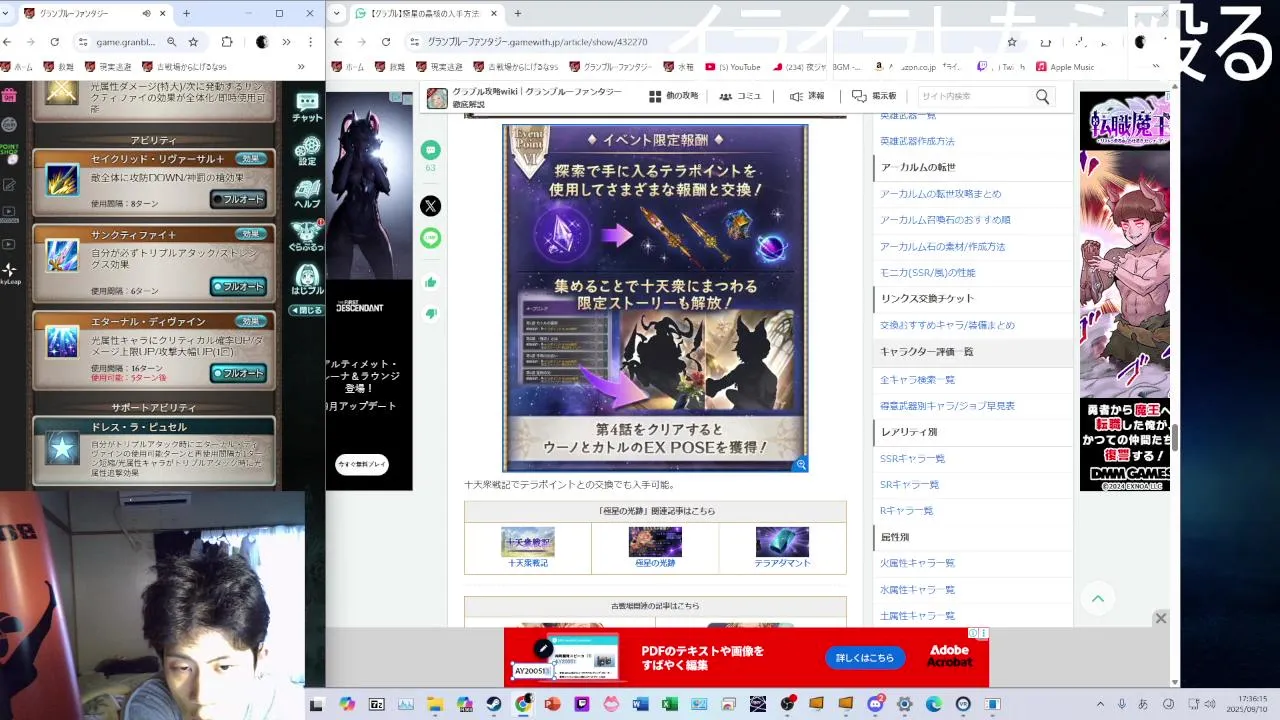1280x720 pixels.
Task: Click the note pencil icon in left game strip
Action: click(x=9, y=185)
